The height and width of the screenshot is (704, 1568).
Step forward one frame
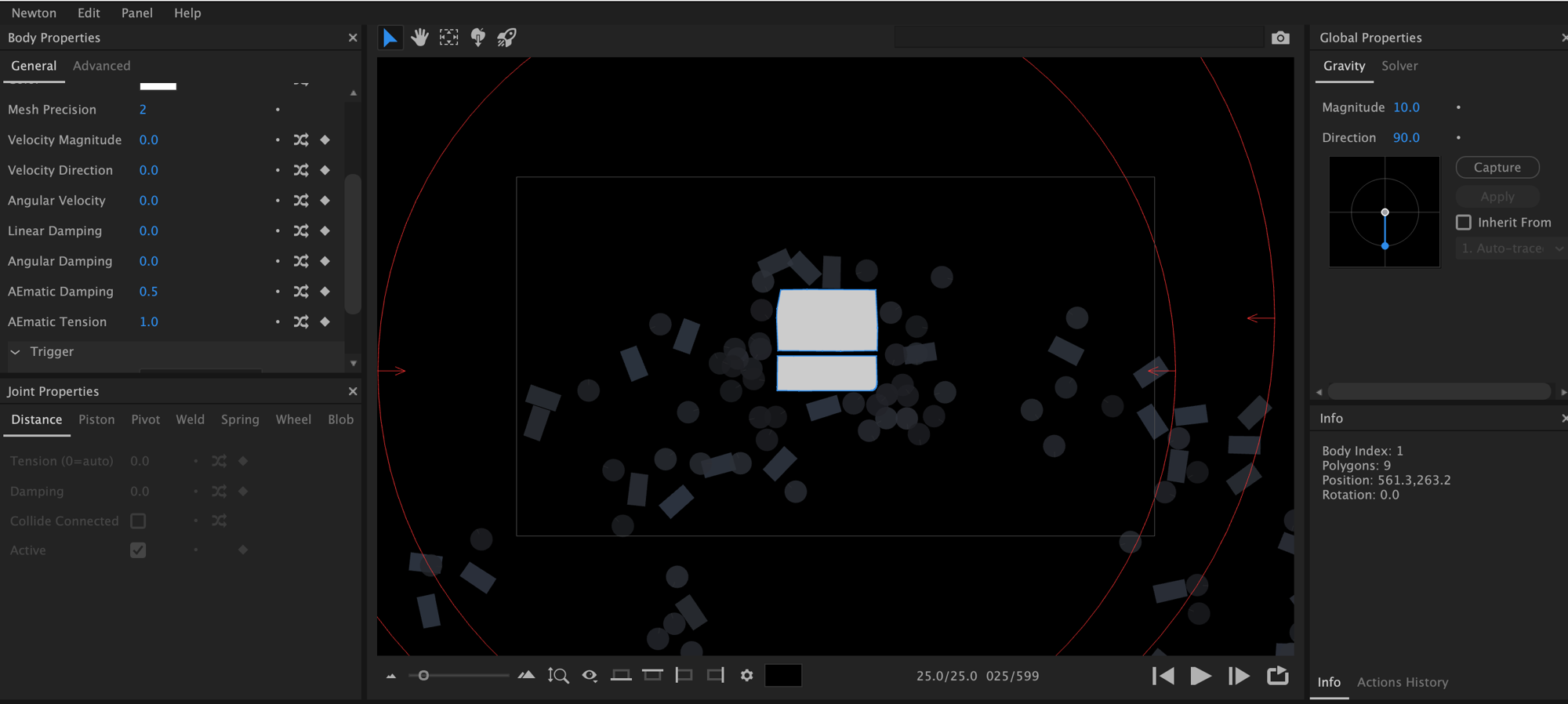point(1239,676)
